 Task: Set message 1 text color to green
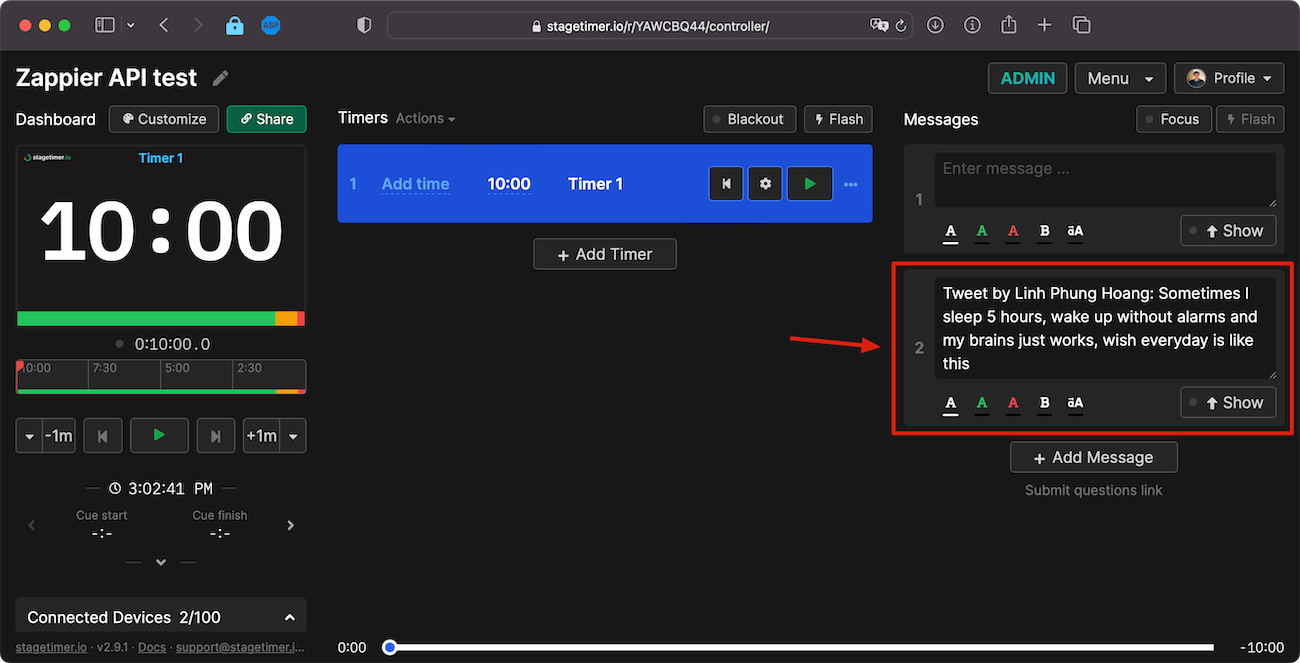point(982,231)
